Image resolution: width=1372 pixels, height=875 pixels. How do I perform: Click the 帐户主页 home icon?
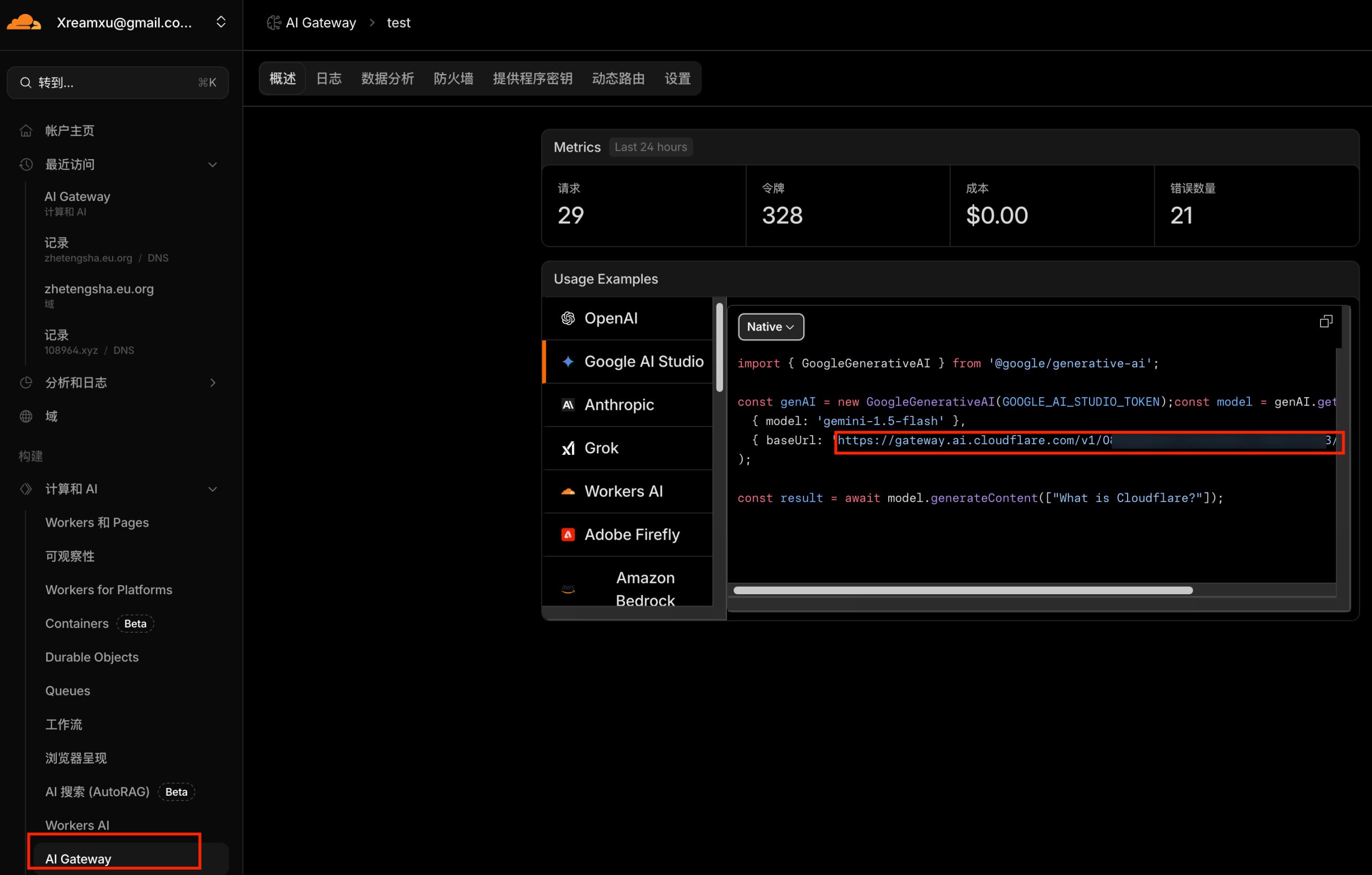26,130
